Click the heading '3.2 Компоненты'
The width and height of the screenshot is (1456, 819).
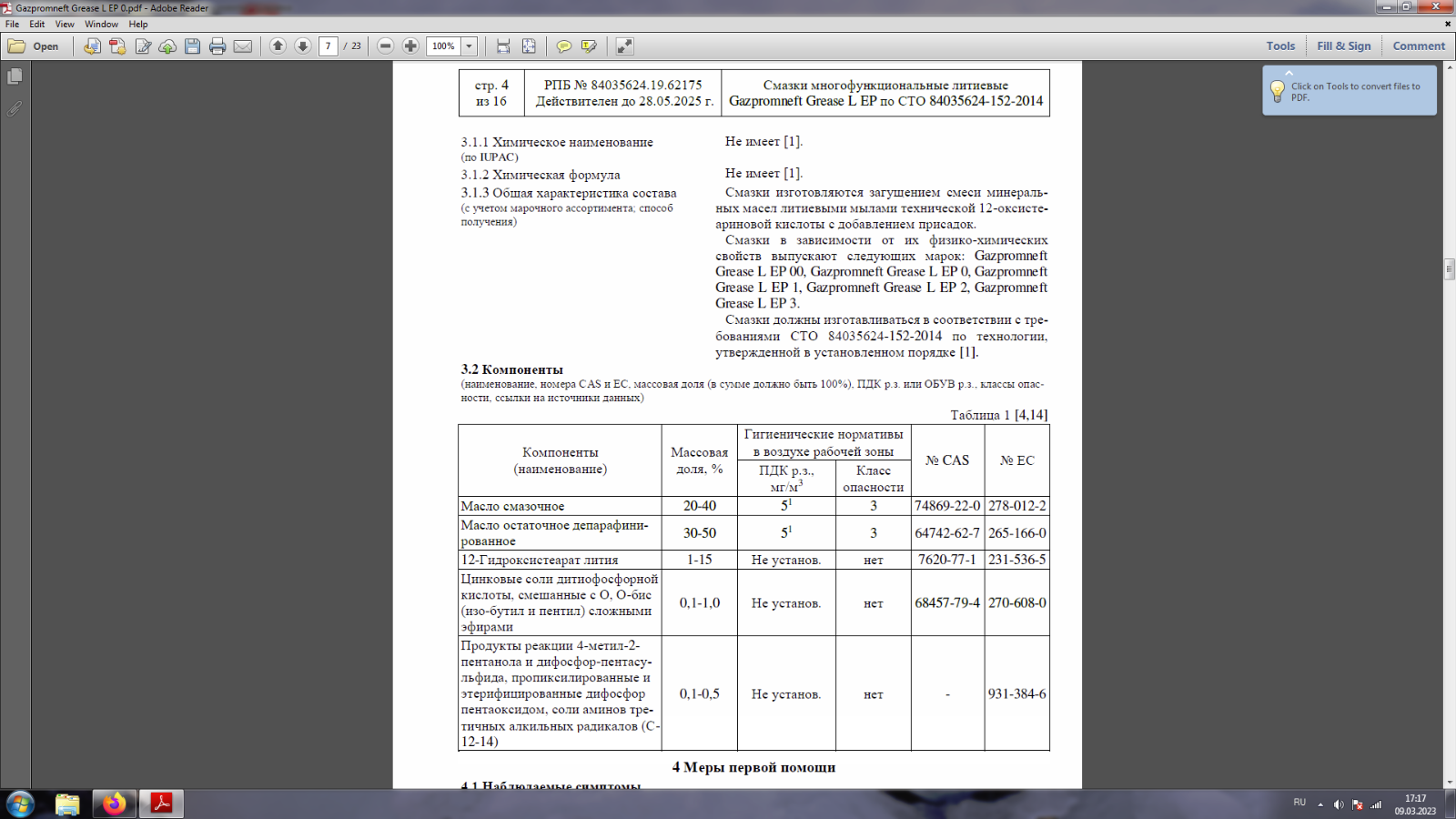511,369
